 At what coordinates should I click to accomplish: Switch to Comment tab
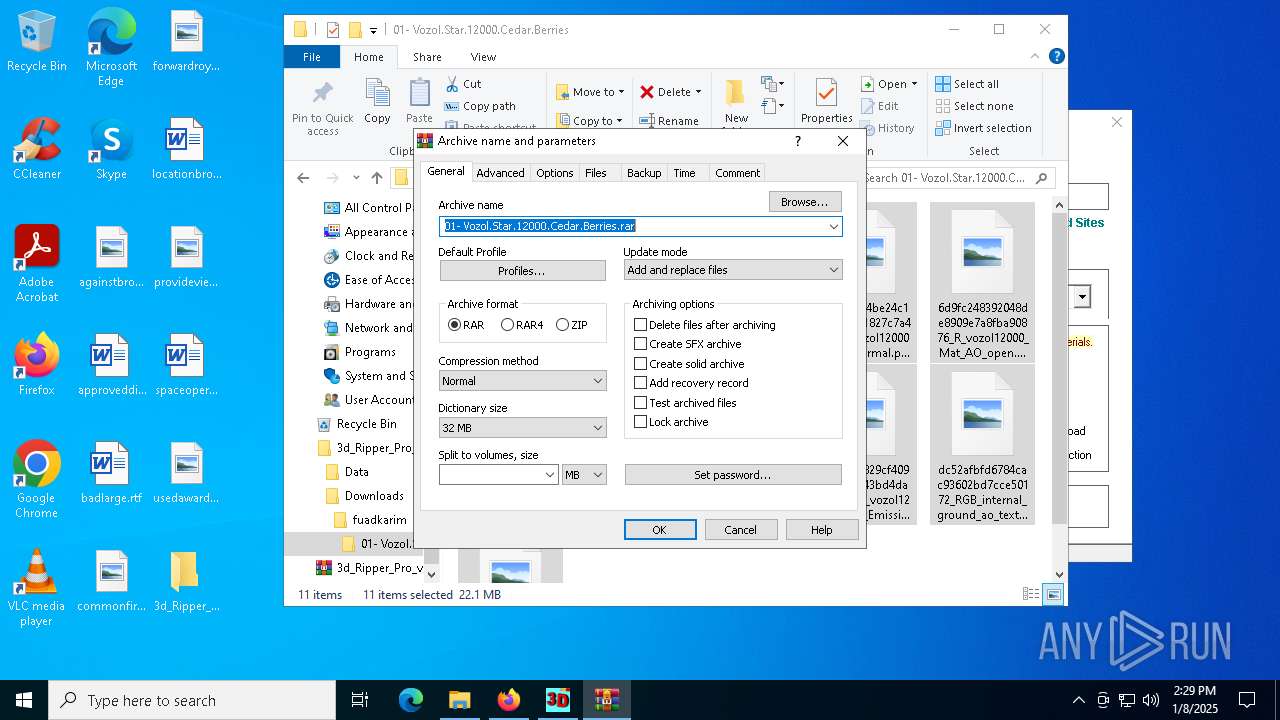pyautogui.click(x=737, y=173)
